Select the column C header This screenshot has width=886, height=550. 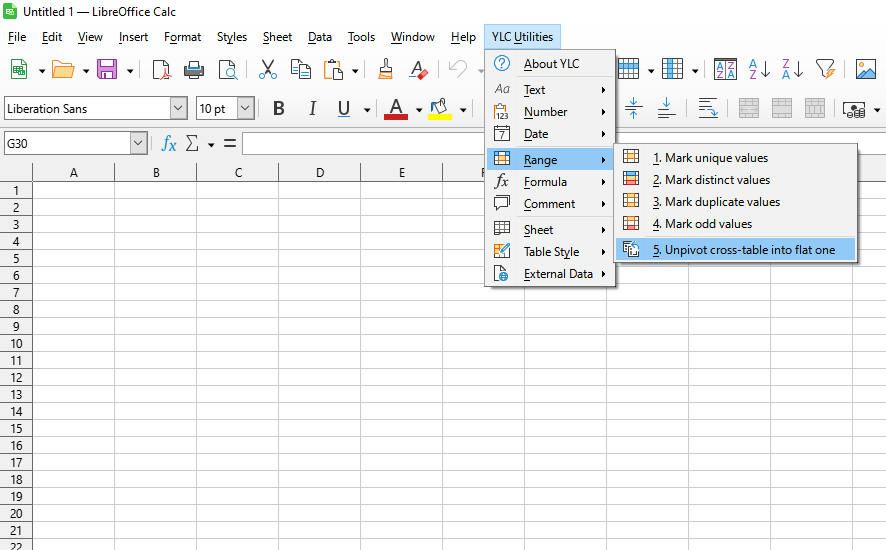tap(238, 173)
